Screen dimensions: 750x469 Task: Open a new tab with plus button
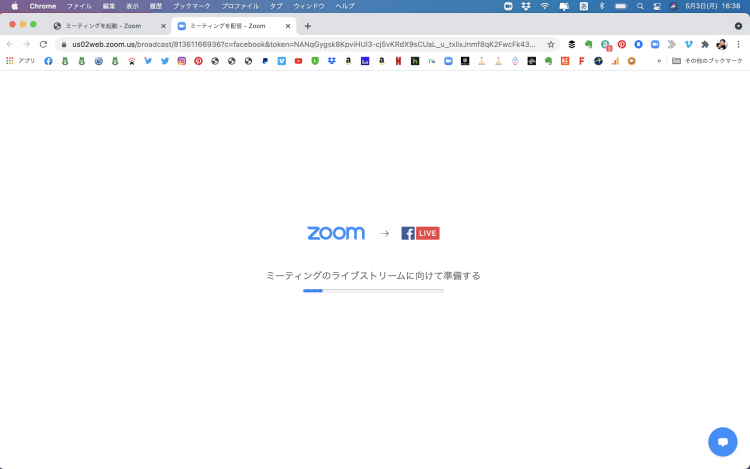[x=308, y=26]
